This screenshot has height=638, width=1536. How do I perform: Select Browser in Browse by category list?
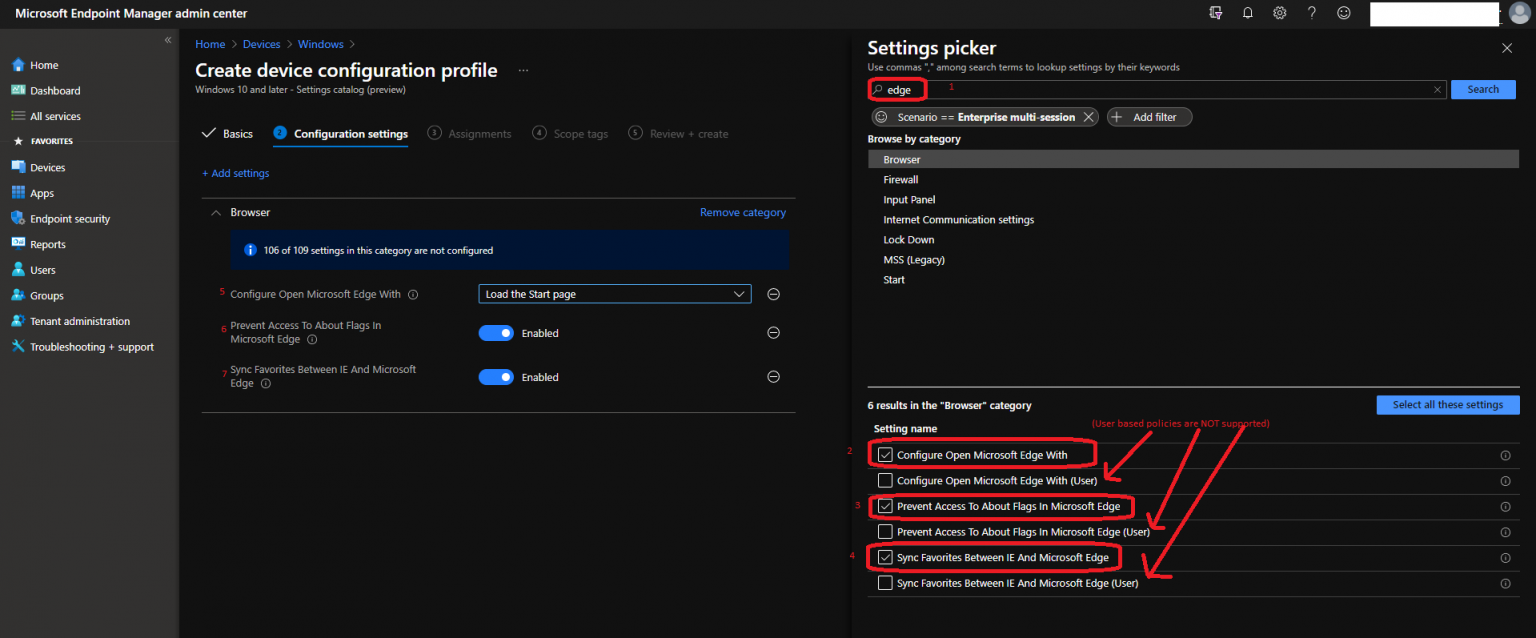pyautogui.click(x=1193, y=159)
